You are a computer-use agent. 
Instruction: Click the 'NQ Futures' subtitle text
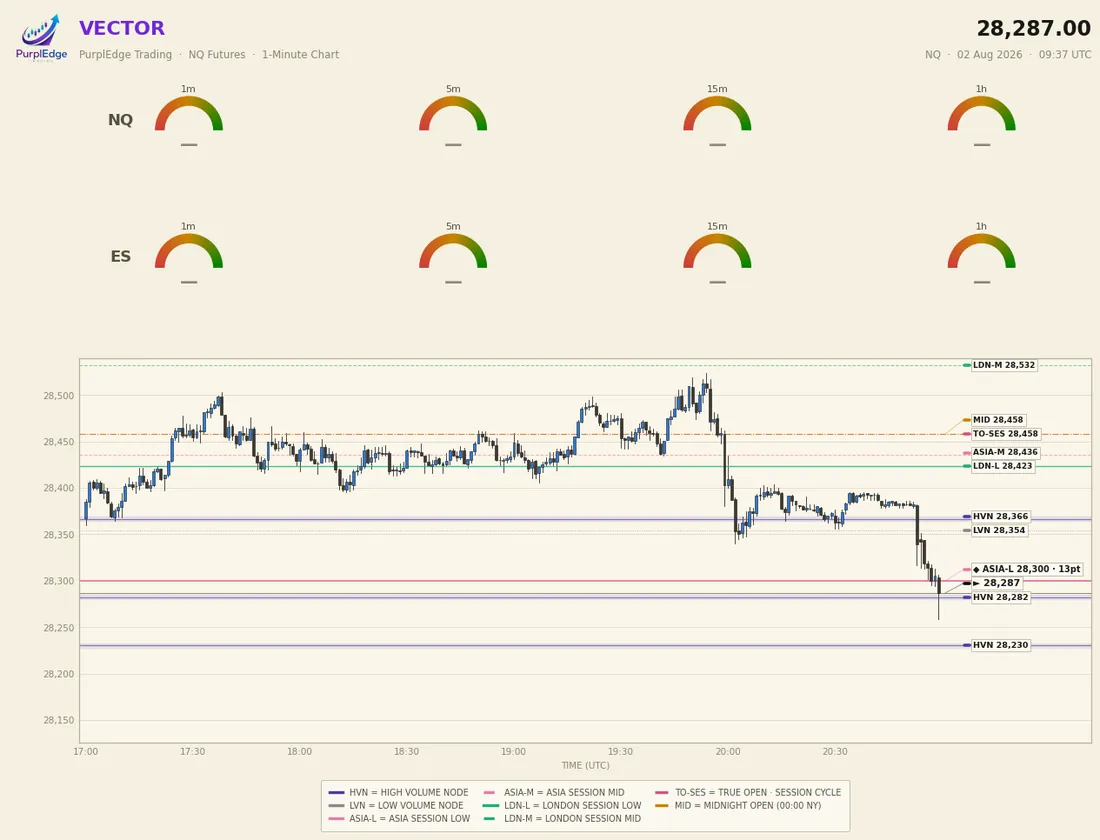217,55
